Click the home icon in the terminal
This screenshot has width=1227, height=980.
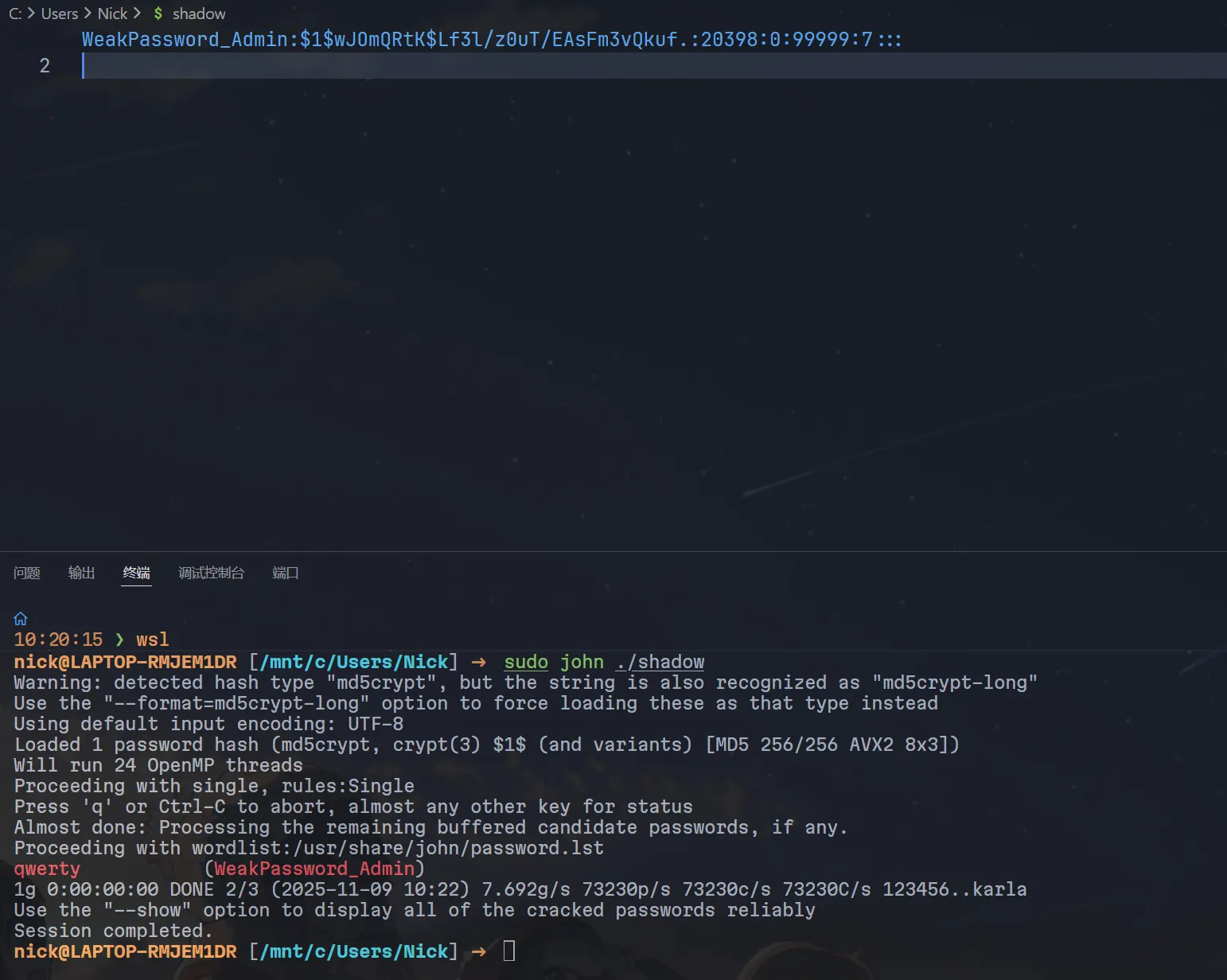[x=21, y=619]
